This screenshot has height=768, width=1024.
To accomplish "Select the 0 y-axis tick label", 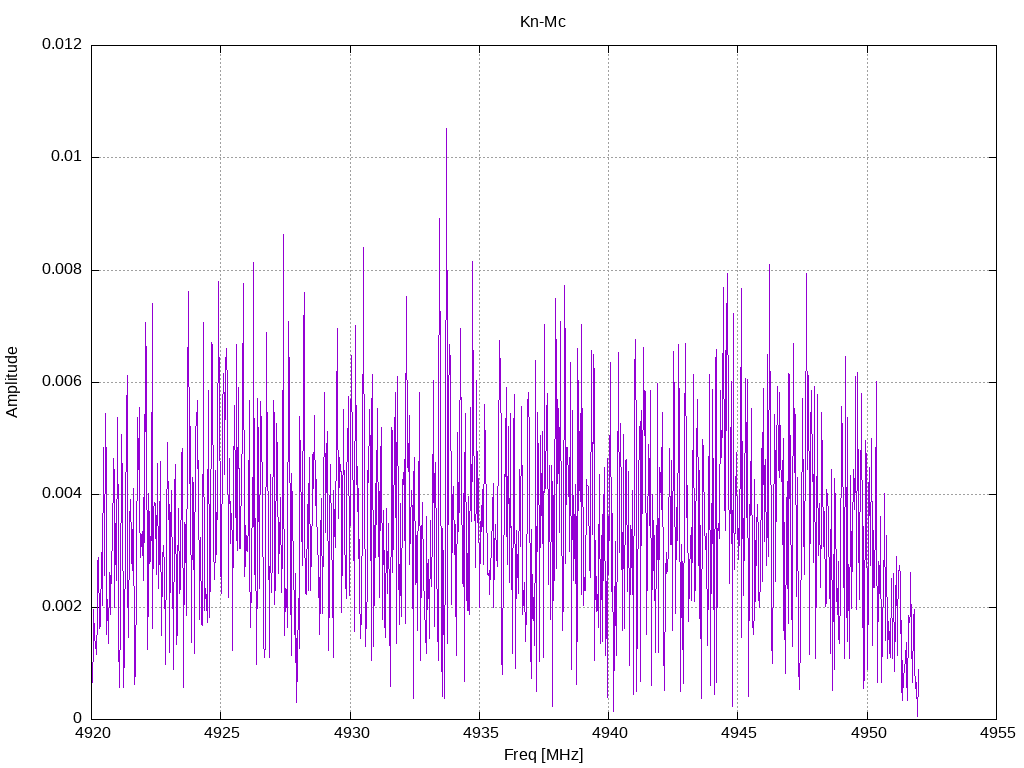I will (x=78, y=718).
